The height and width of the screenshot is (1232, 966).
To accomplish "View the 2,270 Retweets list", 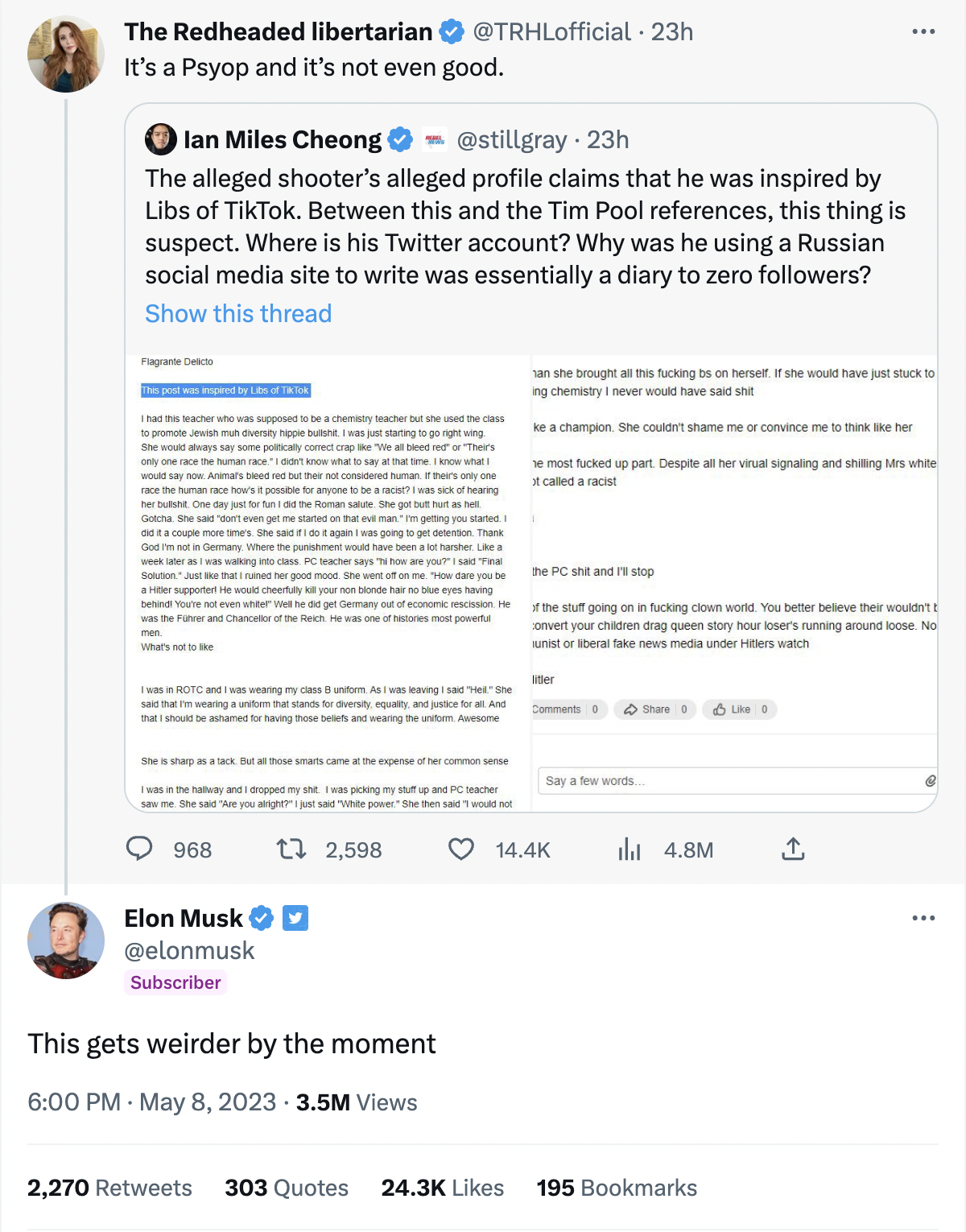I will click(x=109, y=1188).
